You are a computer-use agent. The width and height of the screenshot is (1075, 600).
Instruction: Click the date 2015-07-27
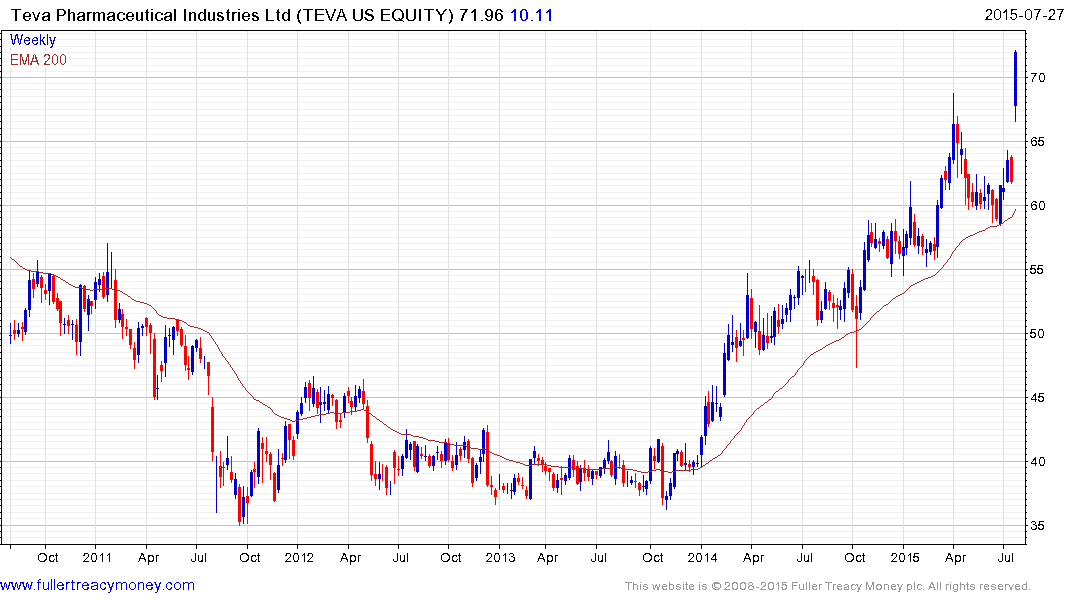click(x=1024, y=14)
